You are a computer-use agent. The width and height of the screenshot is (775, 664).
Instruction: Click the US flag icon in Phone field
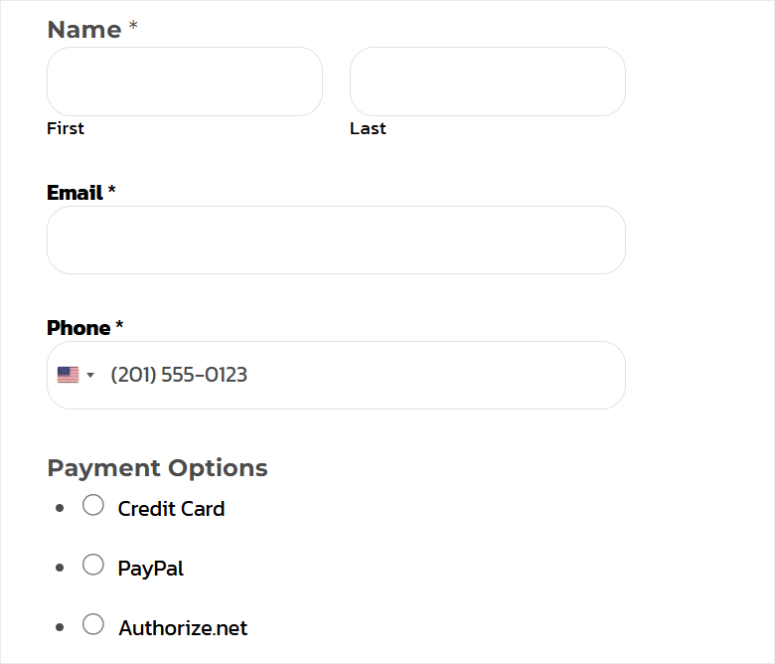coord(68,375)
